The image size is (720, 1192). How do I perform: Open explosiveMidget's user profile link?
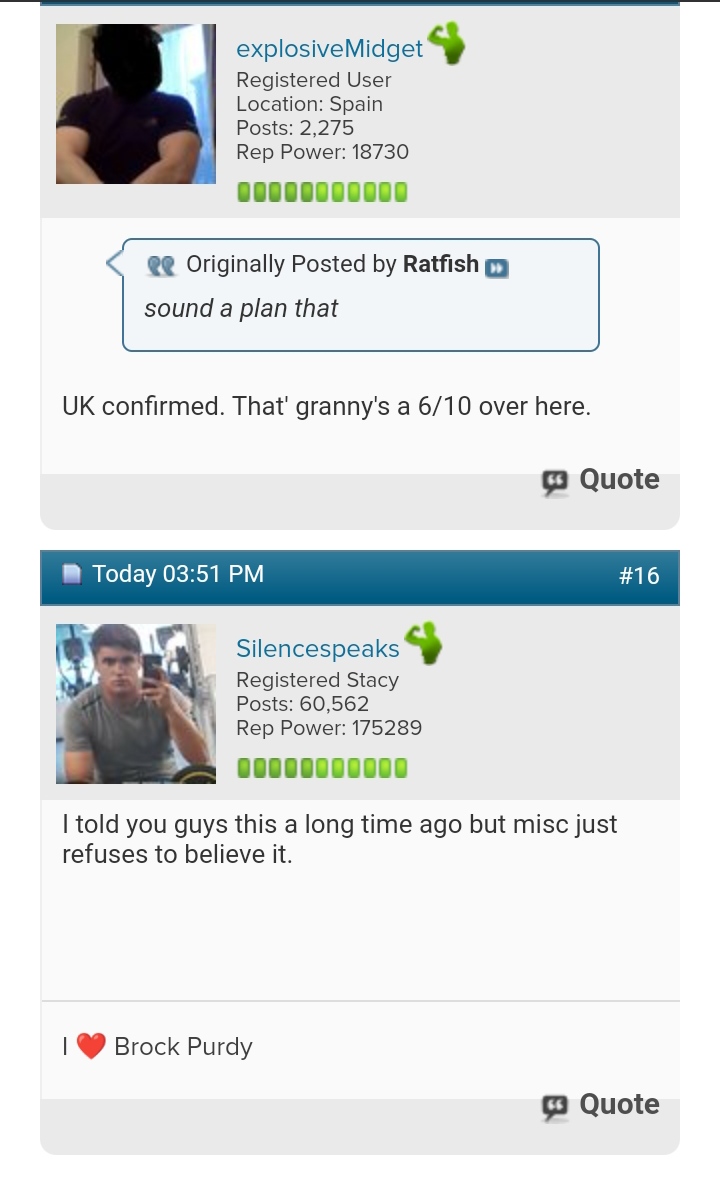pyautogui.click(x=329, y=48)
